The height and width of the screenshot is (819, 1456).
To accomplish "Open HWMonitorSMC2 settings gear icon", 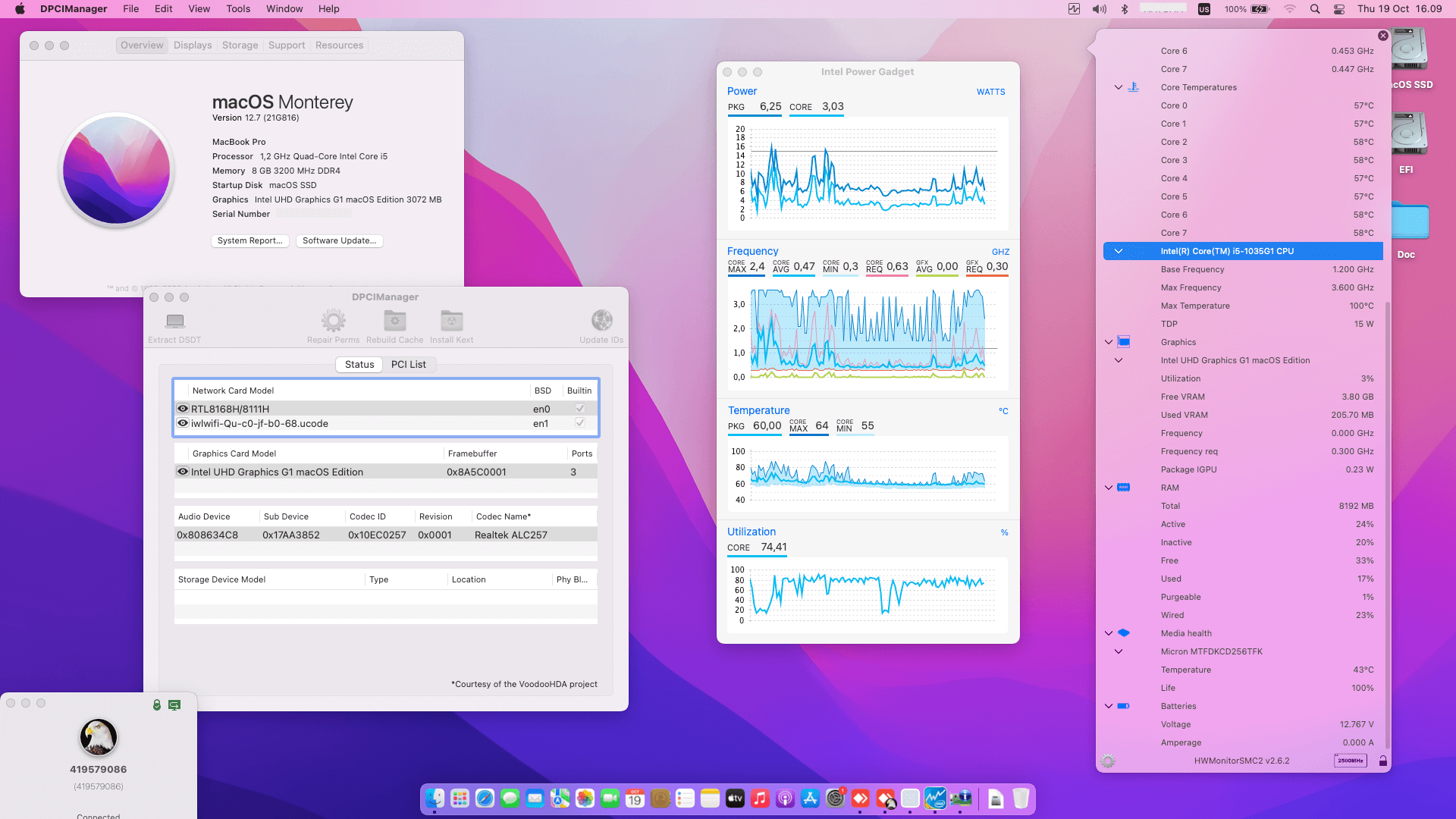I will point(1108,761).
